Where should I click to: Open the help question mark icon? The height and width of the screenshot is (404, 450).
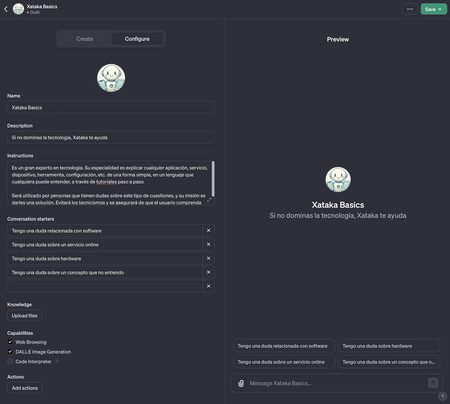click(x=442, y=396)
